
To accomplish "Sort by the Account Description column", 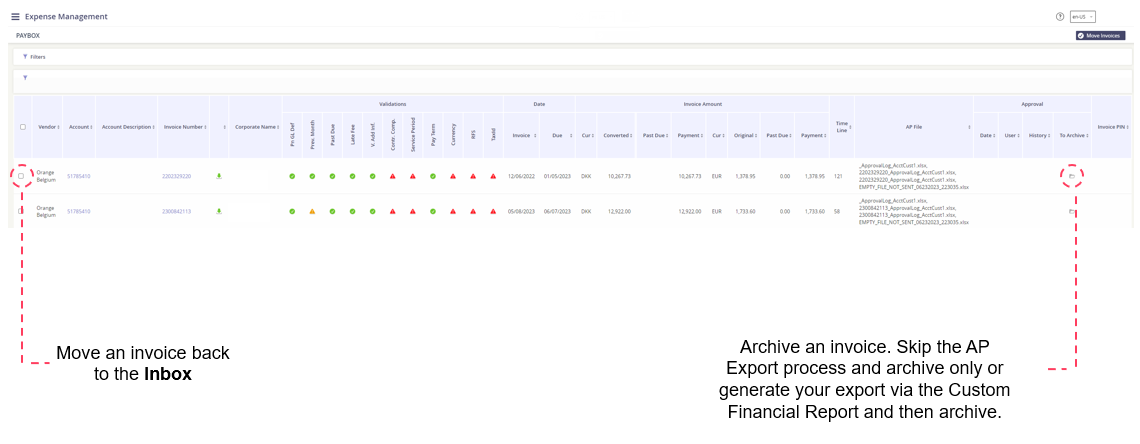I will (x=127, y=126).
